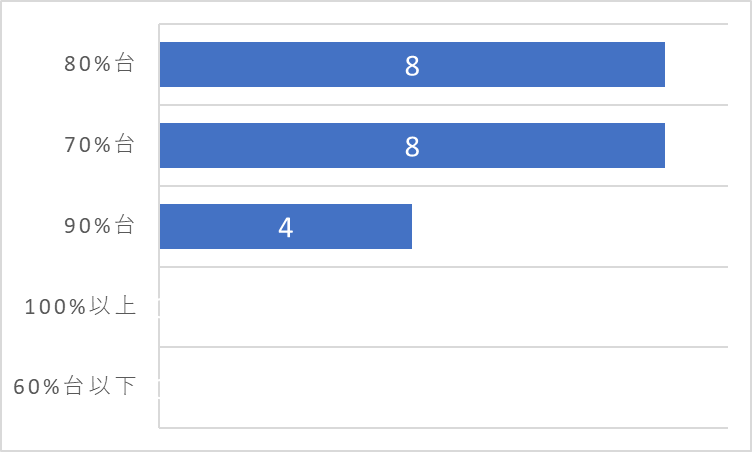Image resolution: width=752 pixels, height=452 pixels.
Task: Click the 80%台 category axis label
Action: point(99,63)
